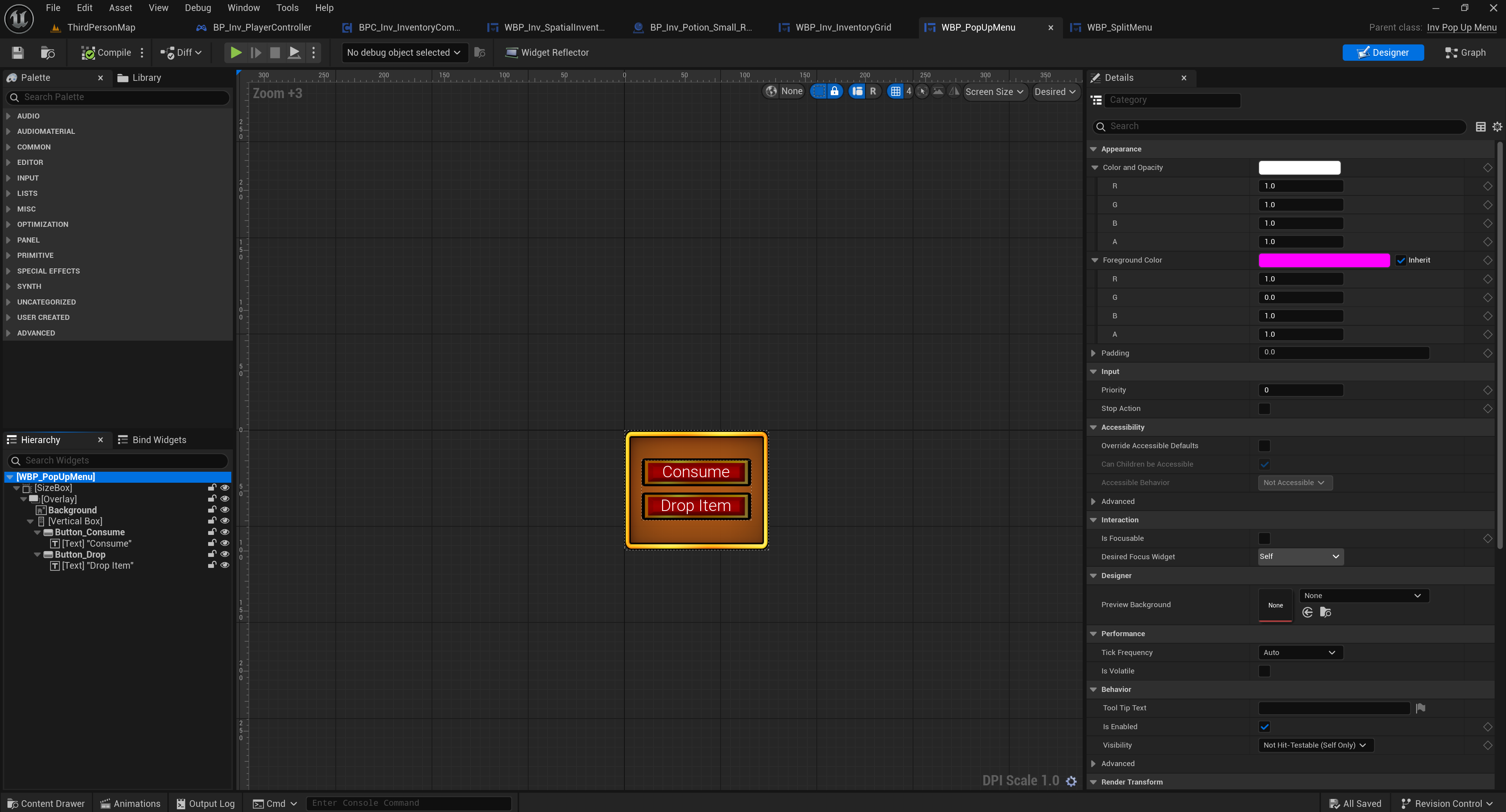The height and width of the screenshot is (812, 1506).
Task: Click the DPI Scale settings gear
Action: click(x=1071, y=781)
